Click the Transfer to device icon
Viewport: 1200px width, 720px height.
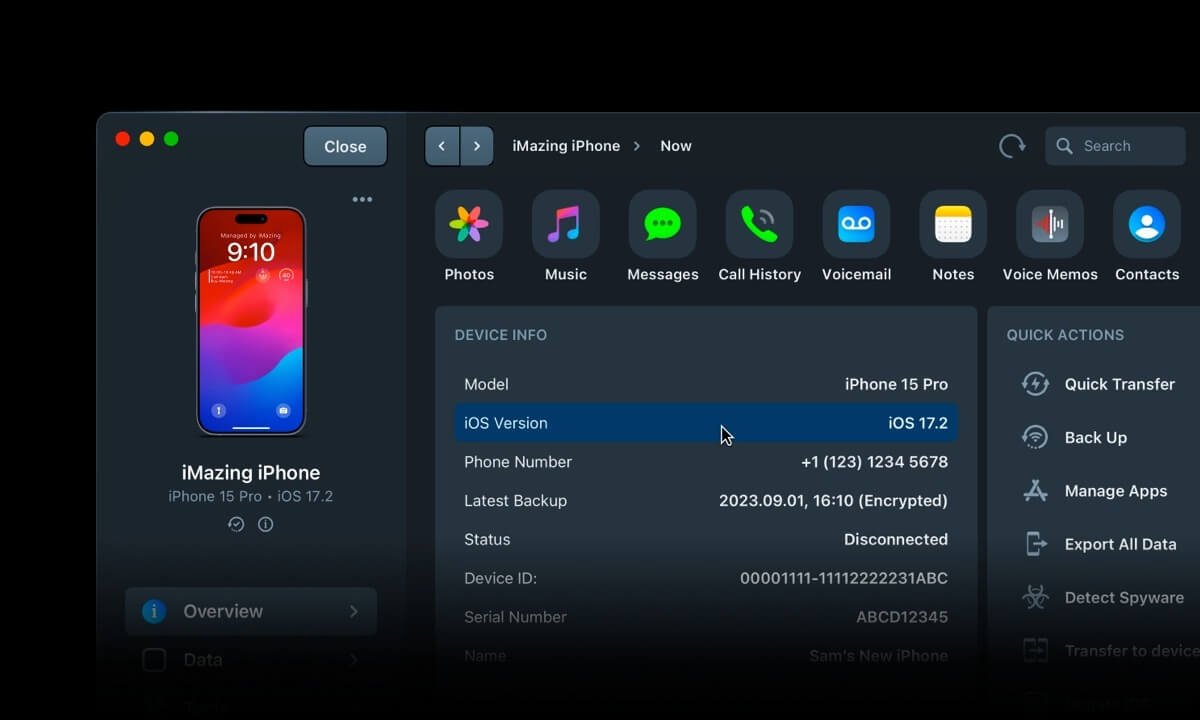(x=1035, y=650)
